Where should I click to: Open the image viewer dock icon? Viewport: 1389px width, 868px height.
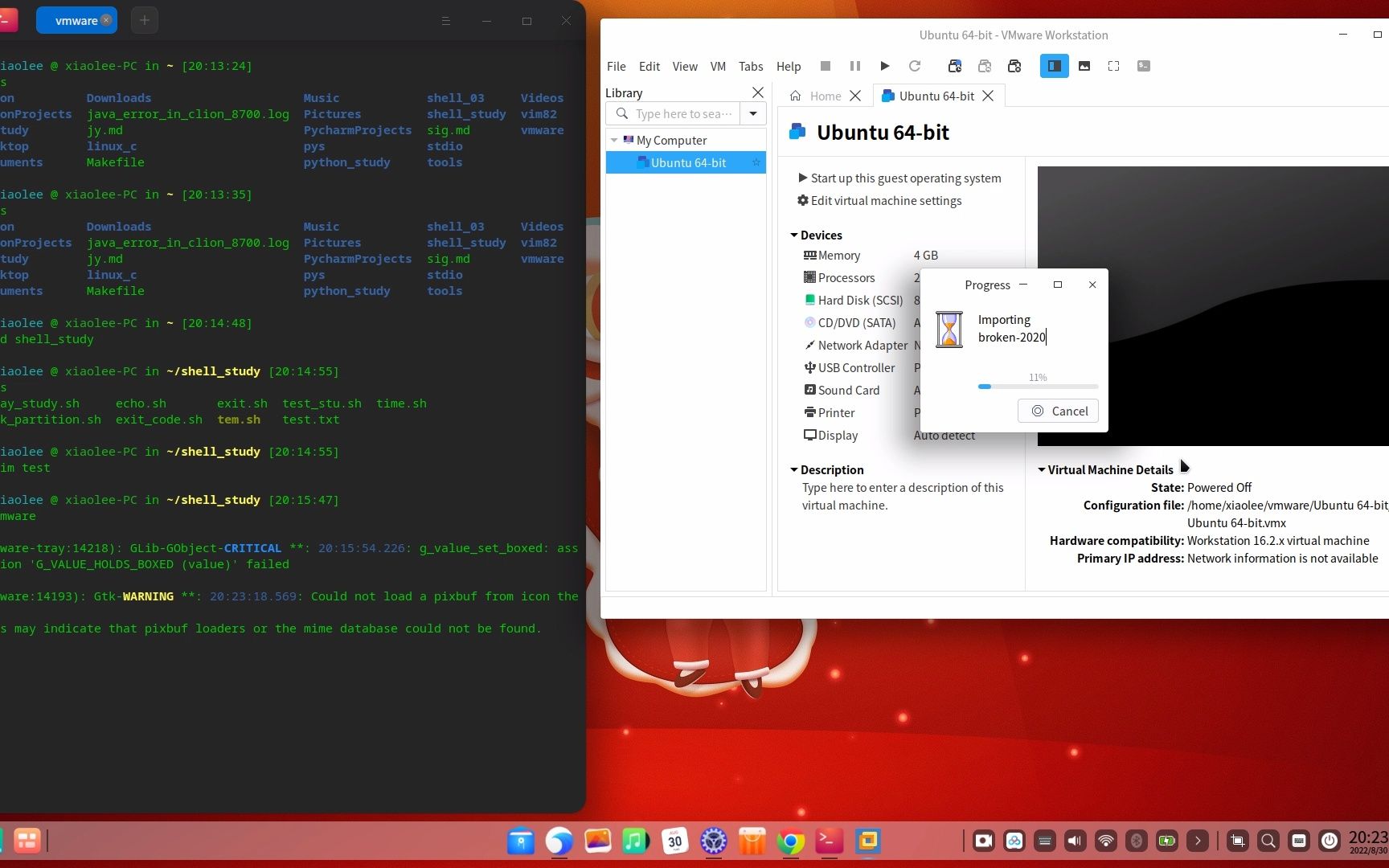598,841
